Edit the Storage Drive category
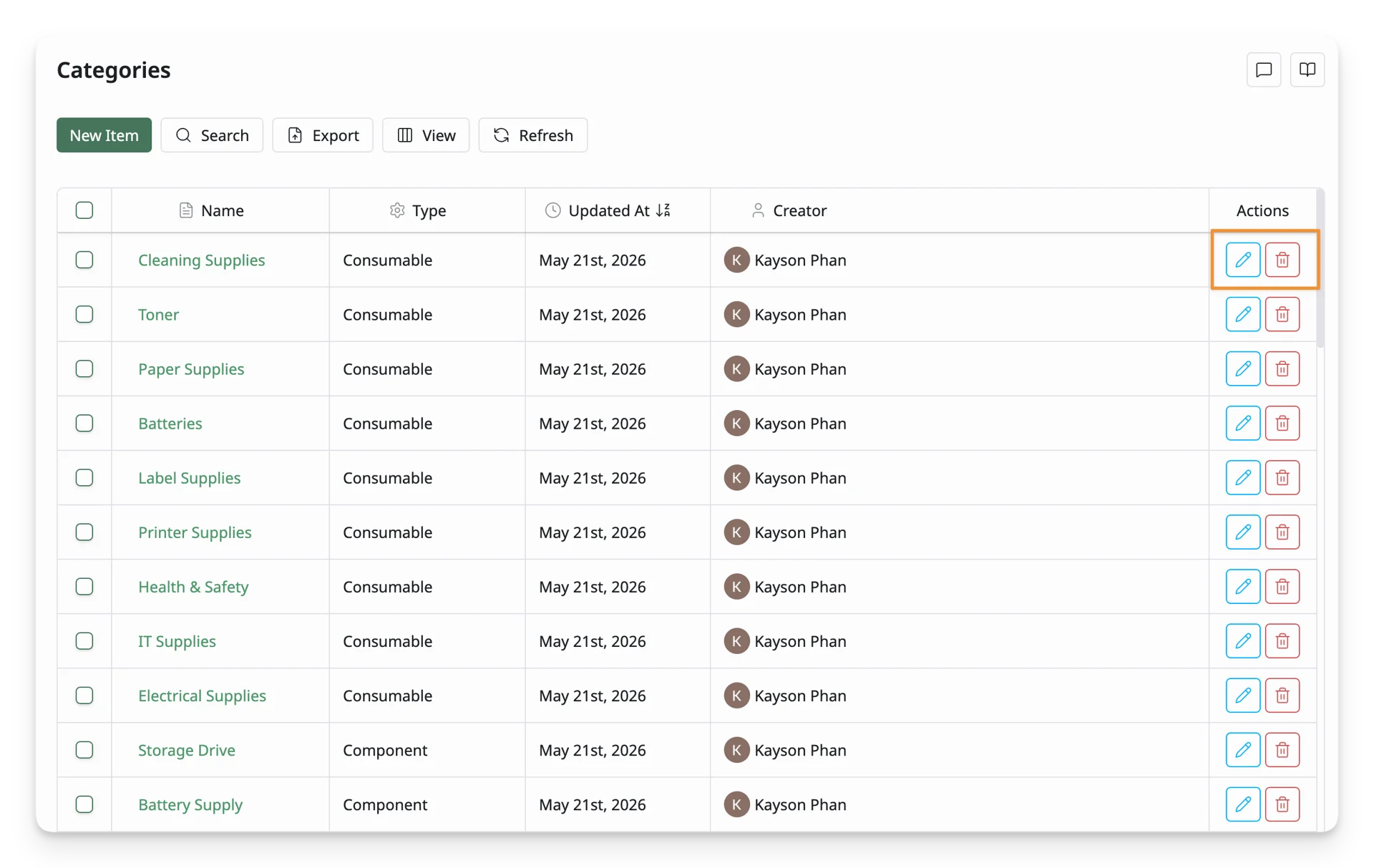Image resolution: width=1374 pixels, height=868 pixels. click(1242, 749)
